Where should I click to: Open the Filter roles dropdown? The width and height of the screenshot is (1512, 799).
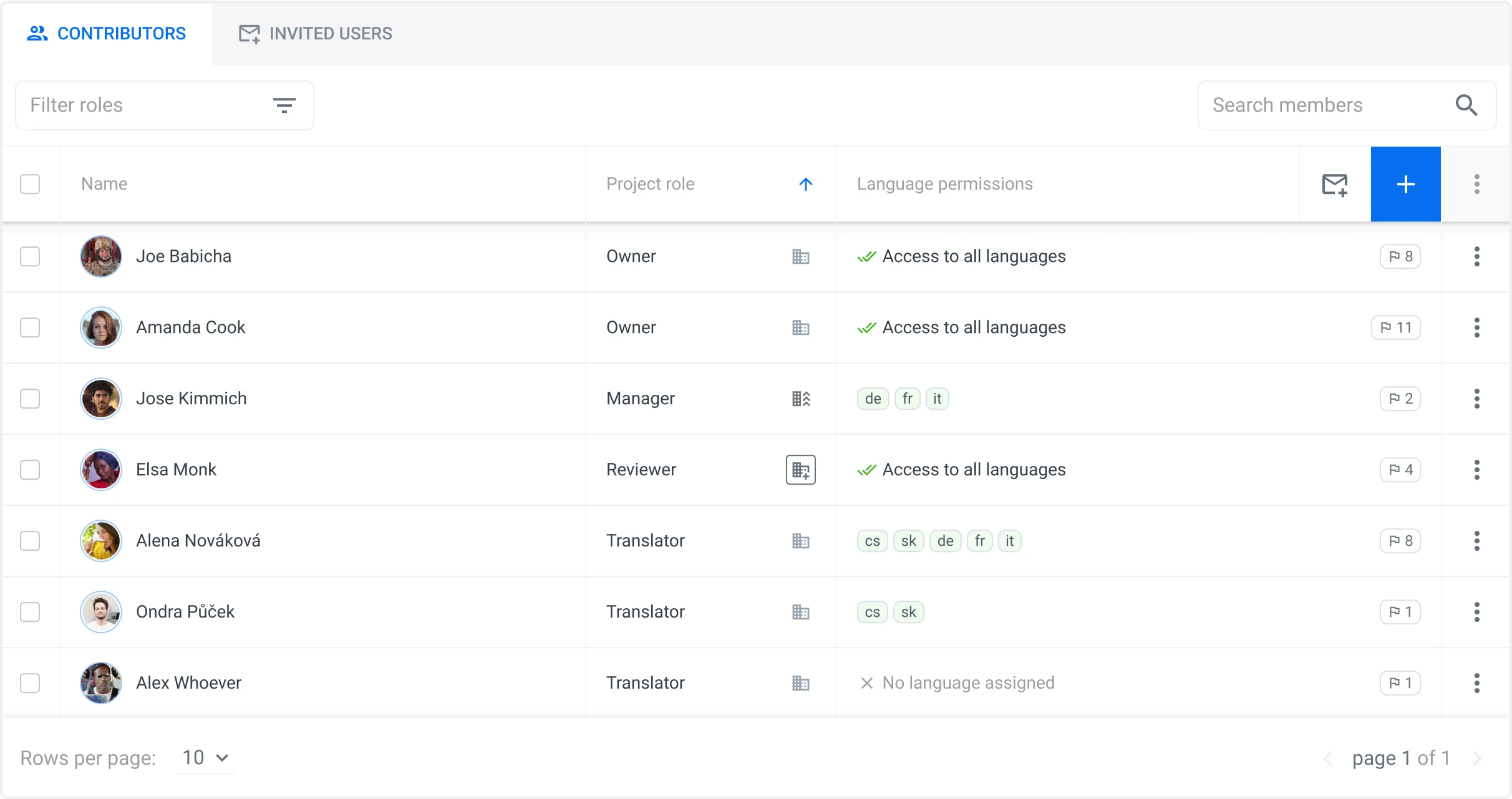(x=164, y=105)
